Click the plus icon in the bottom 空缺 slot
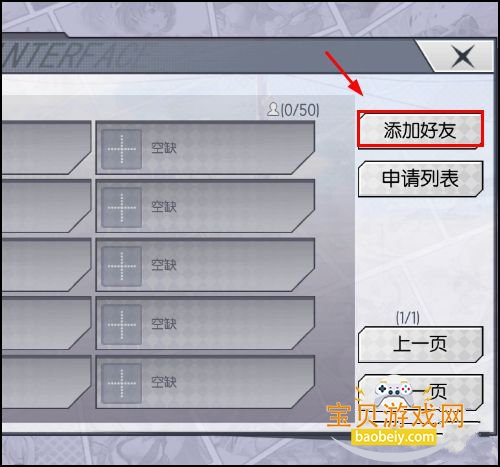Viewport: 500px width, 467px height. pyautogui.click(x=122, y=383)
